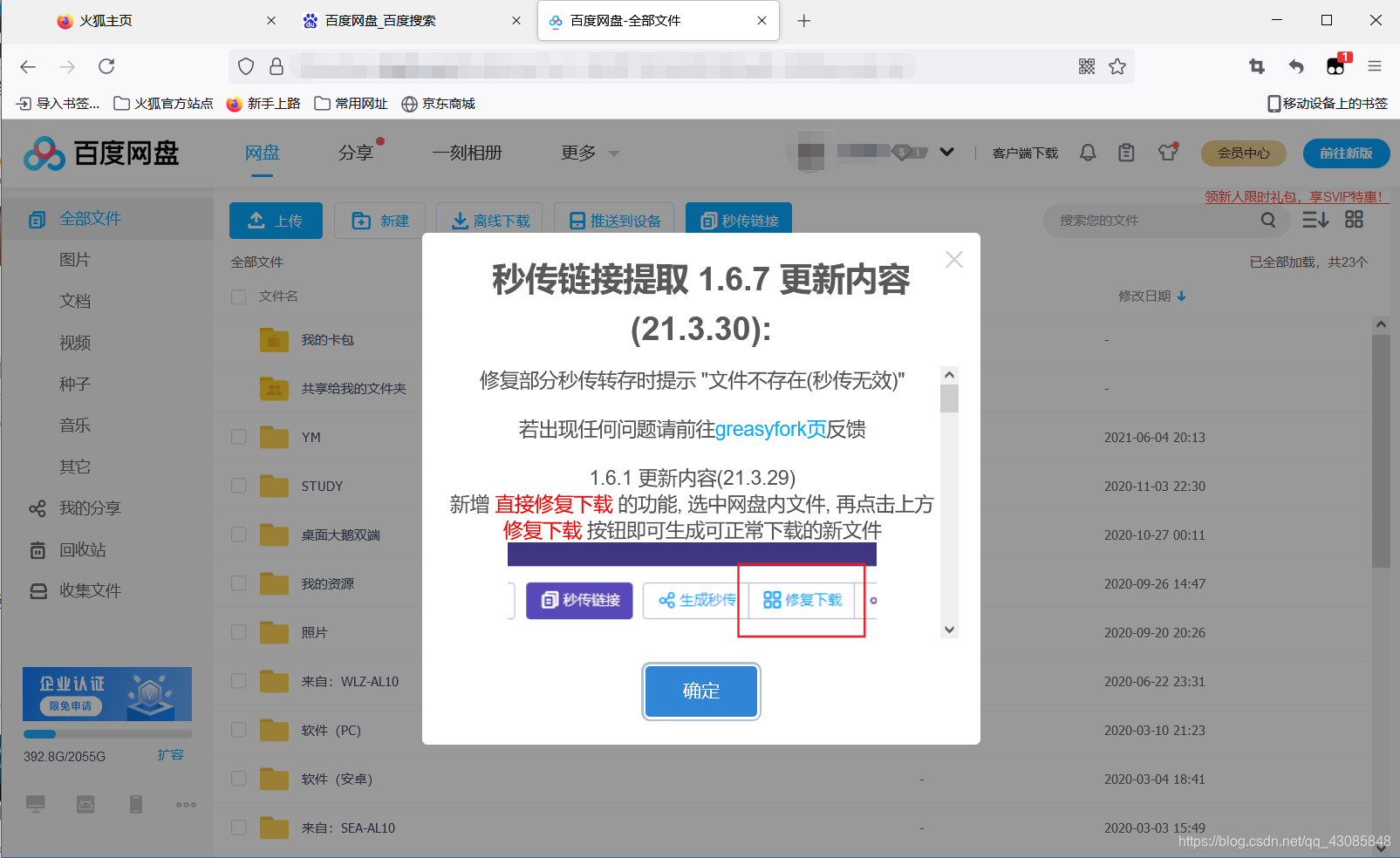Click the Tampermonkey extension icon
This screenshot has width=1400, height=858.
pos(1336,66)
